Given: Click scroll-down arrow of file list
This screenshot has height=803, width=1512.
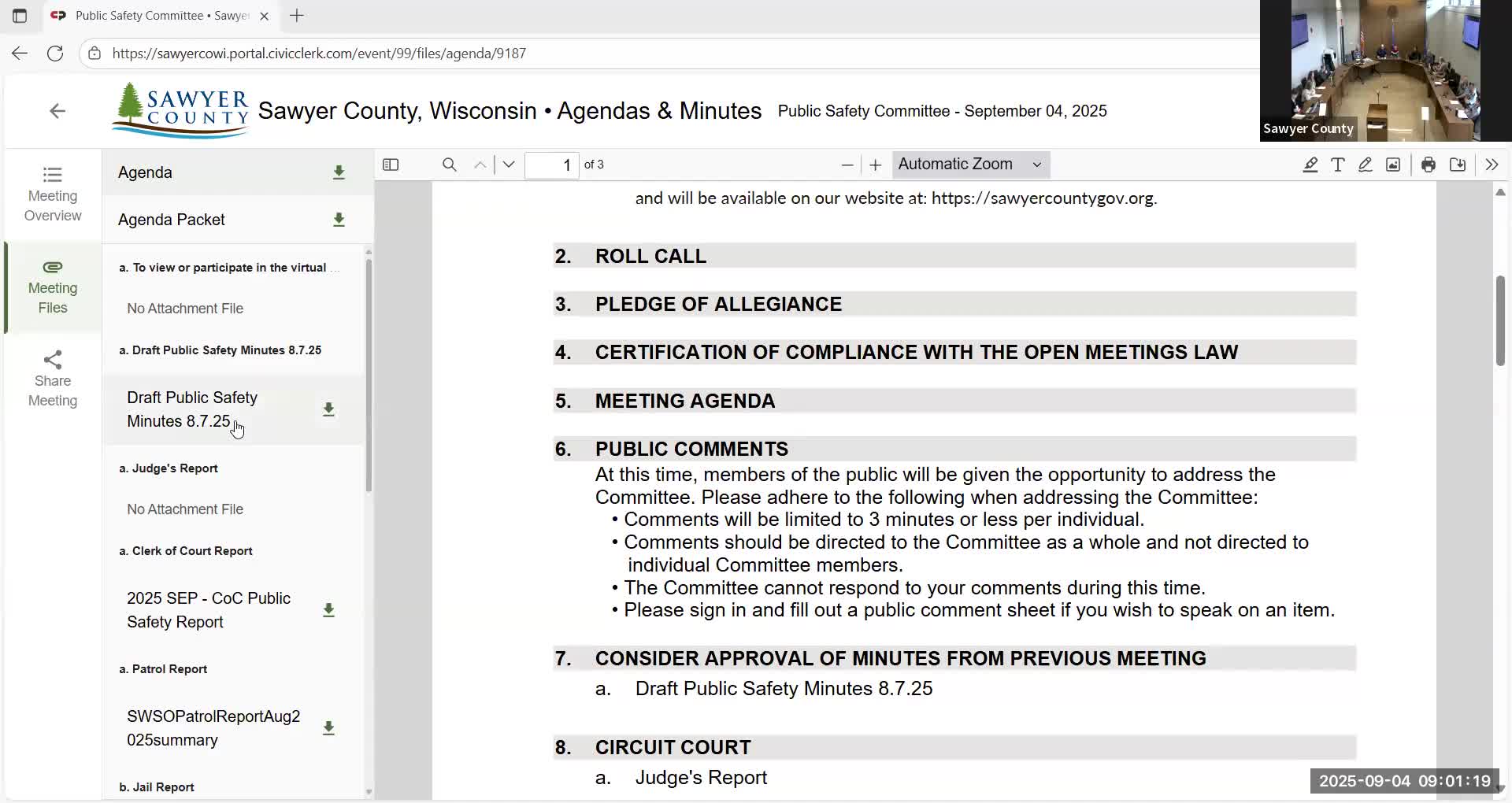Looking at the screenshot, I should tap(369, 792).
